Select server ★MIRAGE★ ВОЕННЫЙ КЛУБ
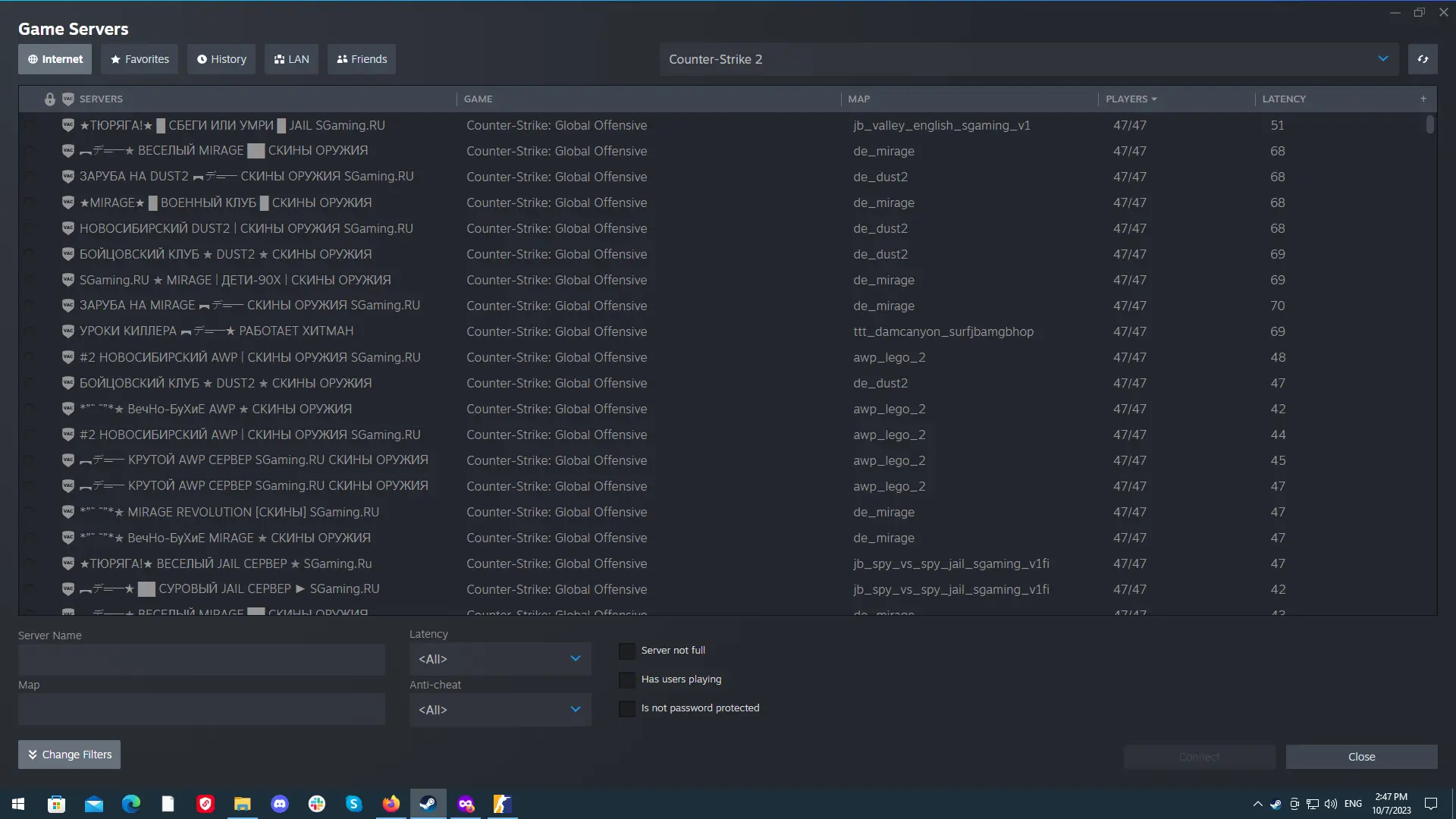The image size is (1456, 819). (x=726, y=202)
